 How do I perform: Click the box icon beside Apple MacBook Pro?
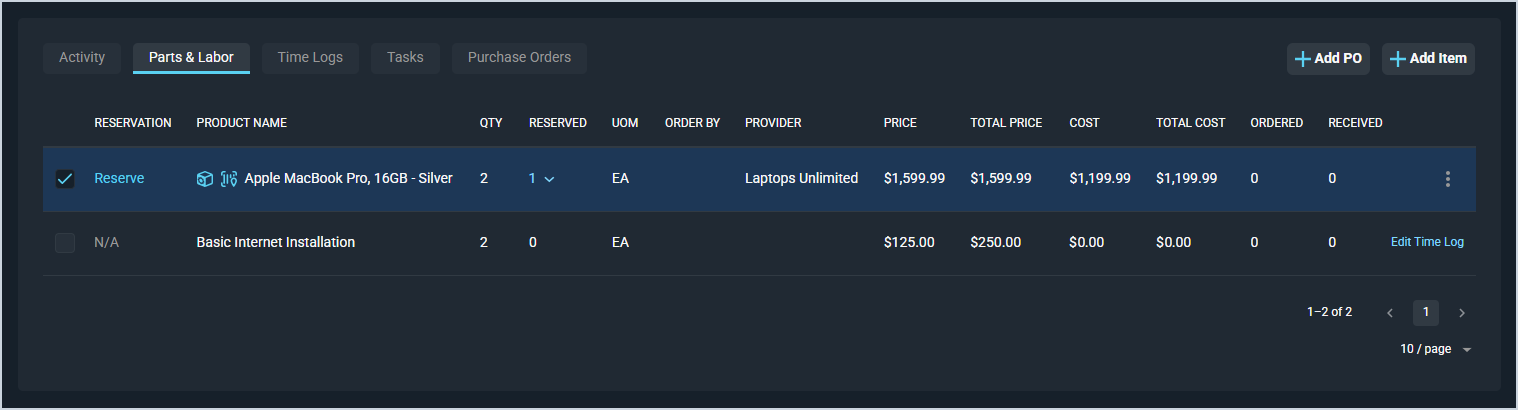204,179
